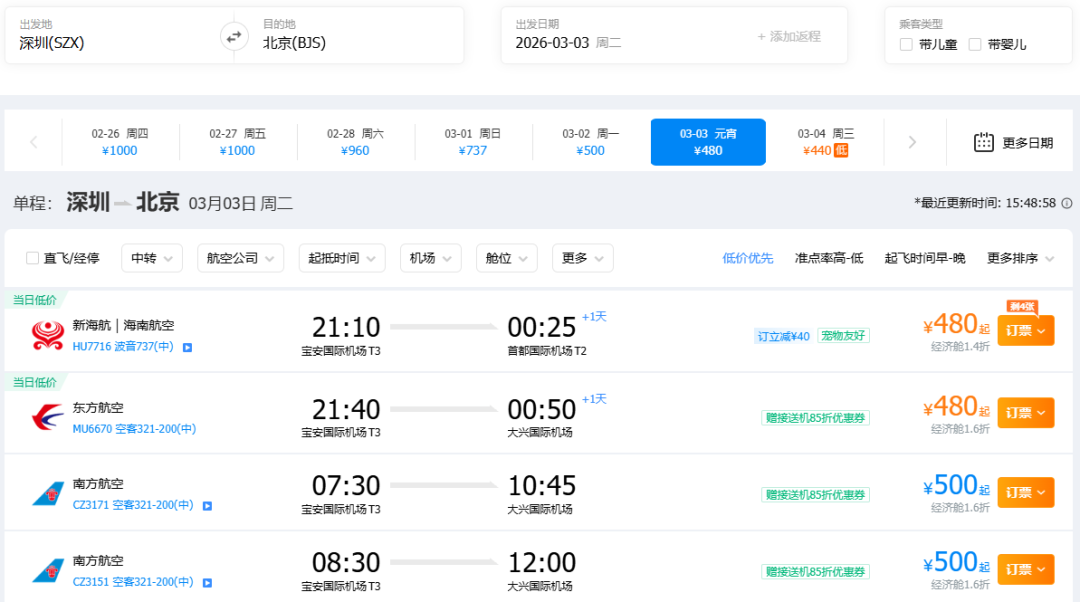Screen dimensions: 1080x602
Task: Expand the 航空公司 filter dropdown
Action: click(x=240, y=258)
